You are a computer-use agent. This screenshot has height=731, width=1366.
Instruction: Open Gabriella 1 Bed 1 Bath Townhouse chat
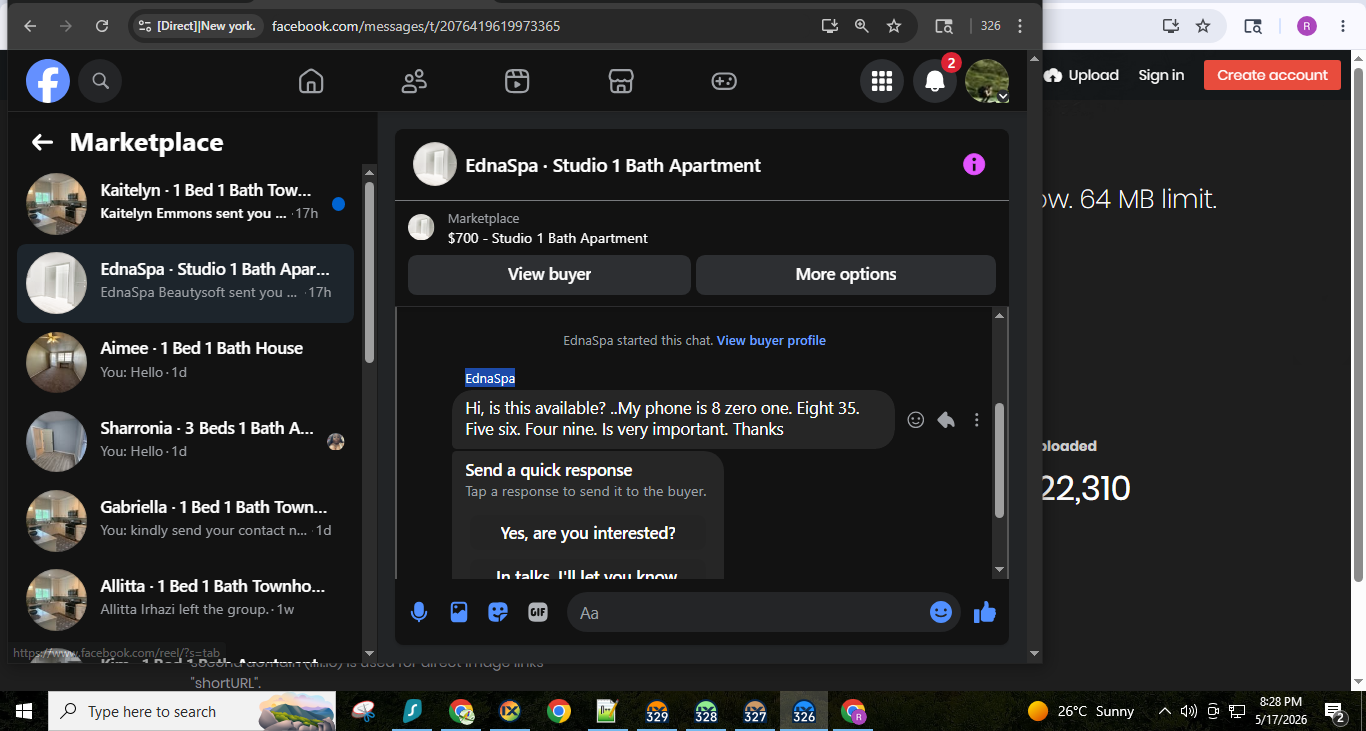click(185, 519)
